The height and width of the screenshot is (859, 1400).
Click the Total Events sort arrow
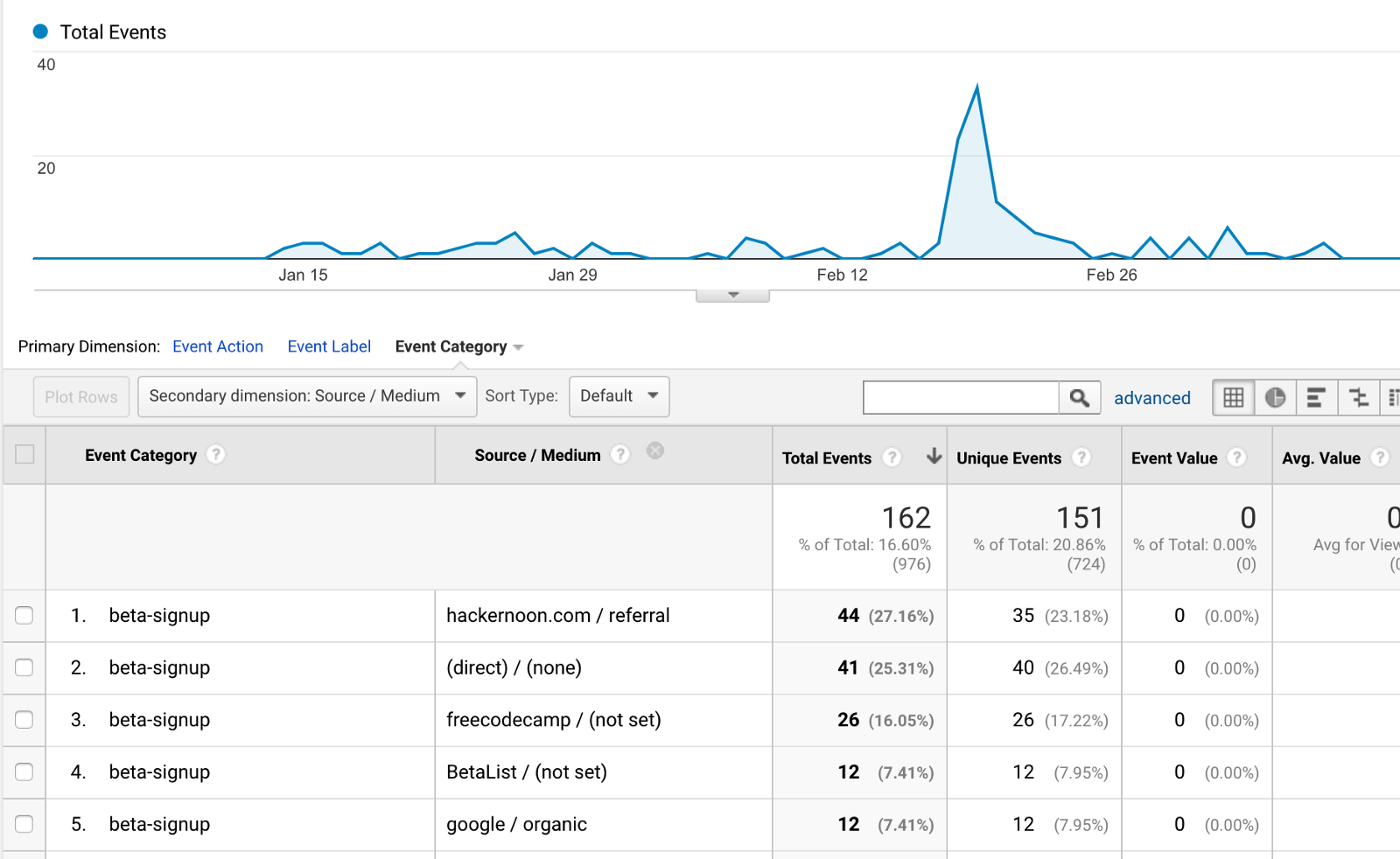(934, 456)
